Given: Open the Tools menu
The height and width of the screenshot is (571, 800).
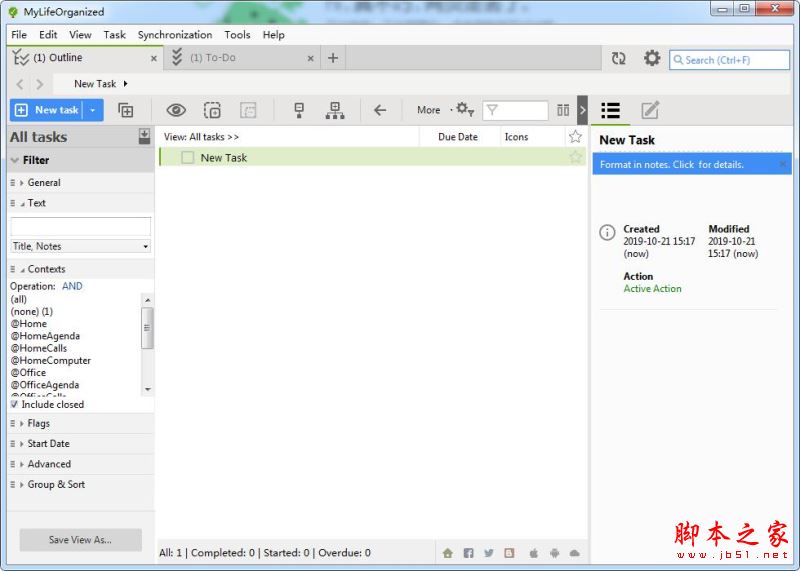Looking at the screenshot, I should click(237, 35).
